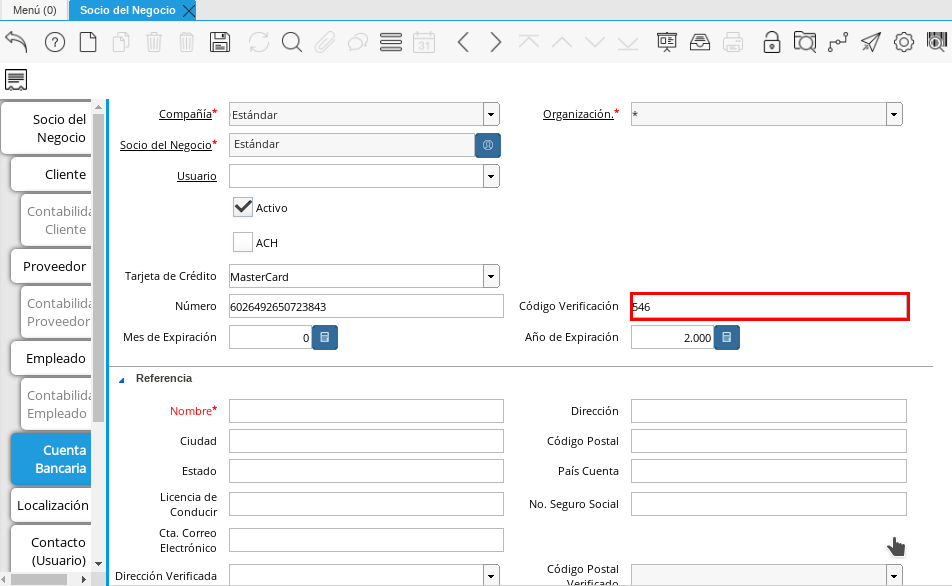Open the Proveedor side tab
This screenshot has height=586, width=952.
(54, 266)
